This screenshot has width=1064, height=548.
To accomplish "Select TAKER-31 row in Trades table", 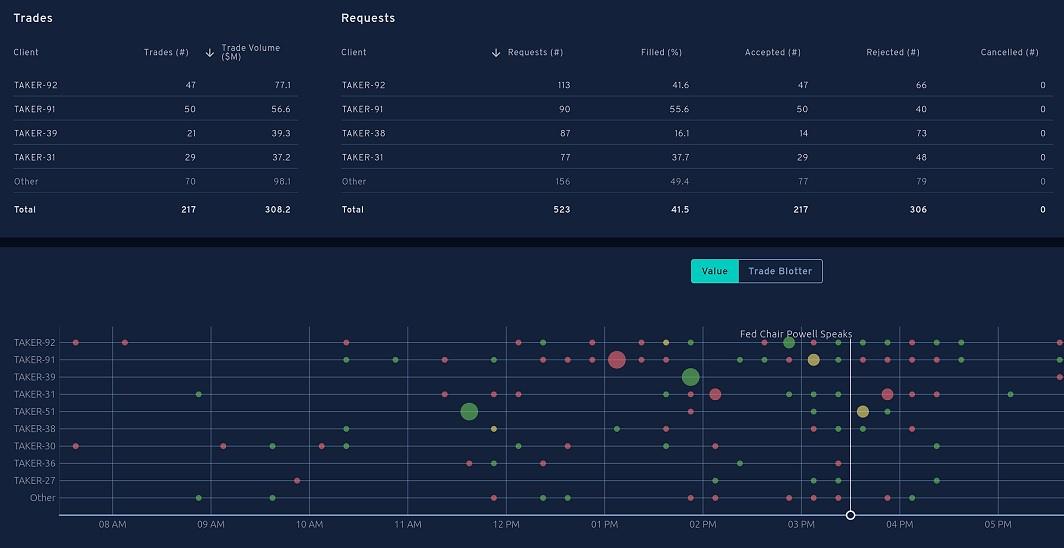I will (155, 157).
